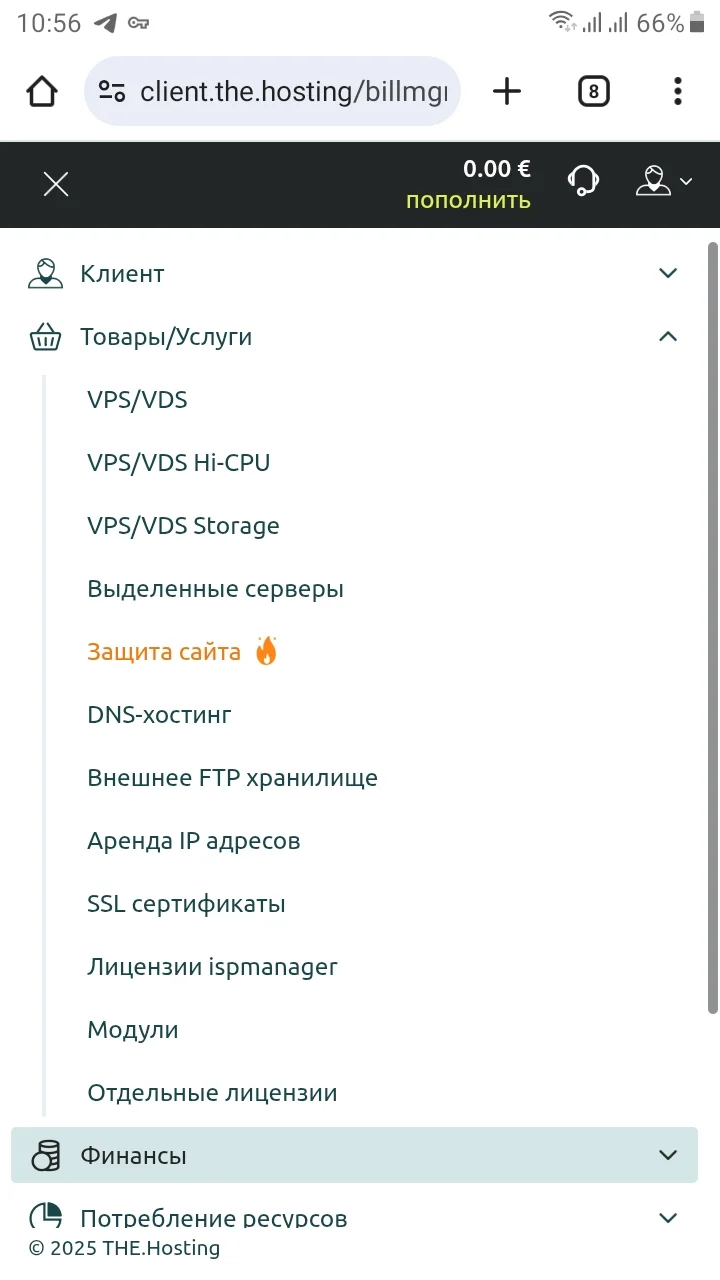Expand Потребление ресурсов chevron
Image resolution: width=720 pixels, height=1280 pixels.
pos(668,1217)
